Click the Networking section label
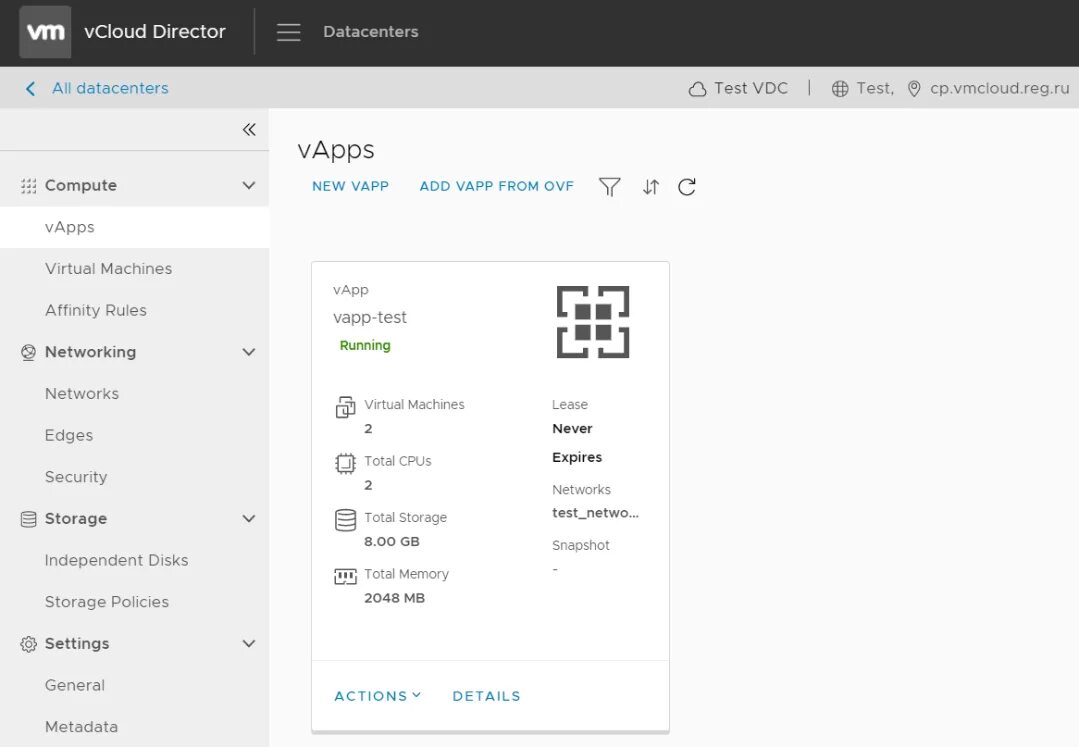 click(x=90, y=352)
